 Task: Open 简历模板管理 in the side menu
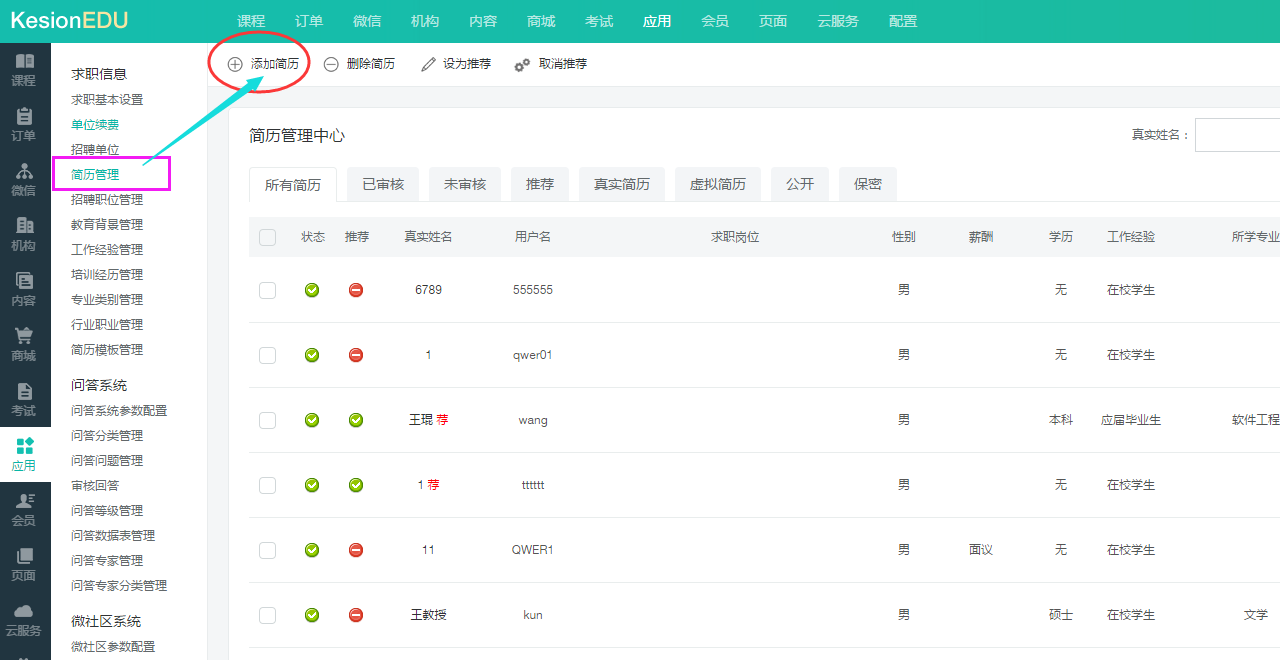107,350
